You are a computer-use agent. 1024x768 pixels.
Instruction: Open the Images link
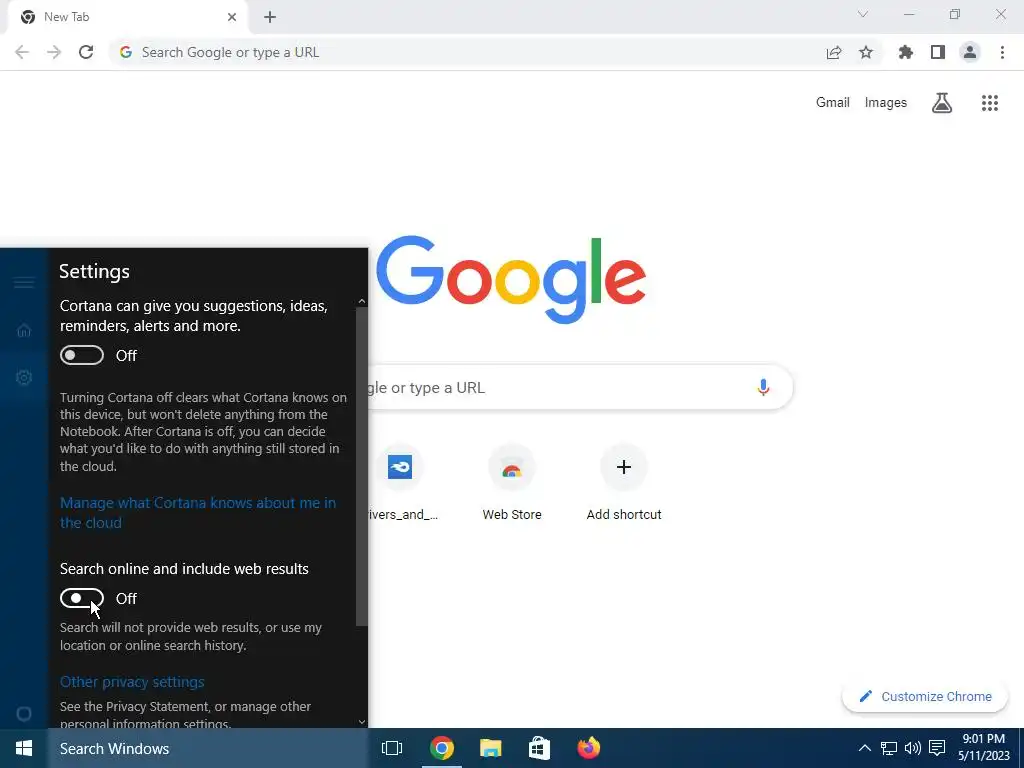[x=886, y=103]
